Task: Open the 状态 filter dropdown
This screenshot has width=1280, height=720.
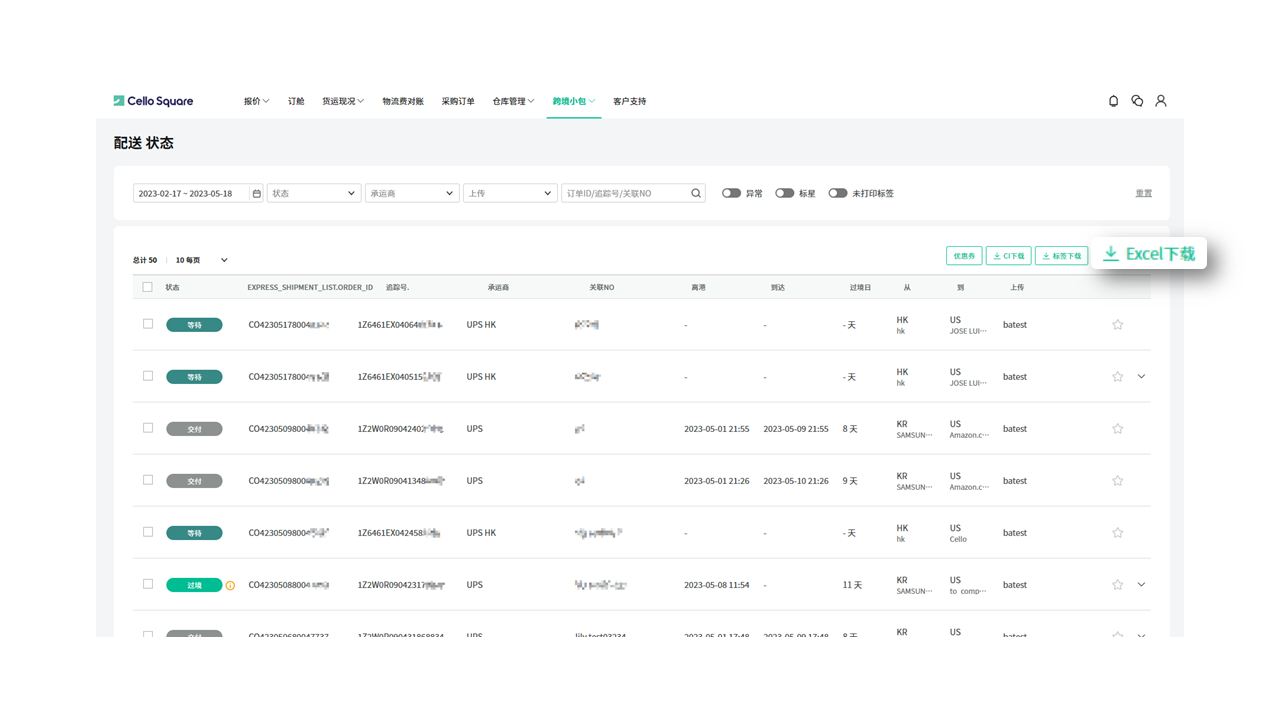Action: (x=313, y=193)
